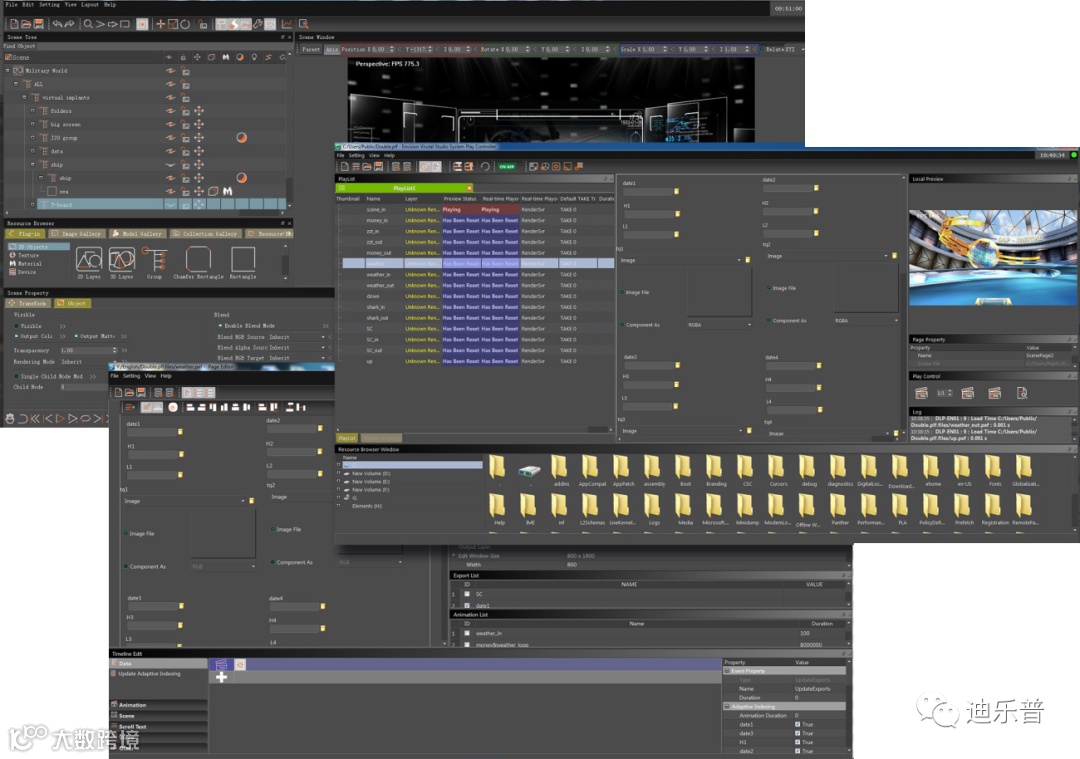The height and width of the screenshot is (759, 1080).
Task: Click the Parent button in Scene Window
Action: 311,50
